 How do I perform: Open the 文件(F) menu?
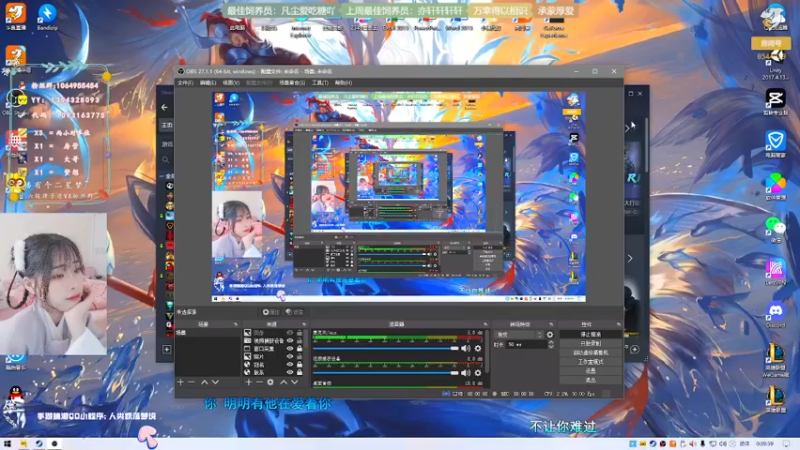[185, 83]
